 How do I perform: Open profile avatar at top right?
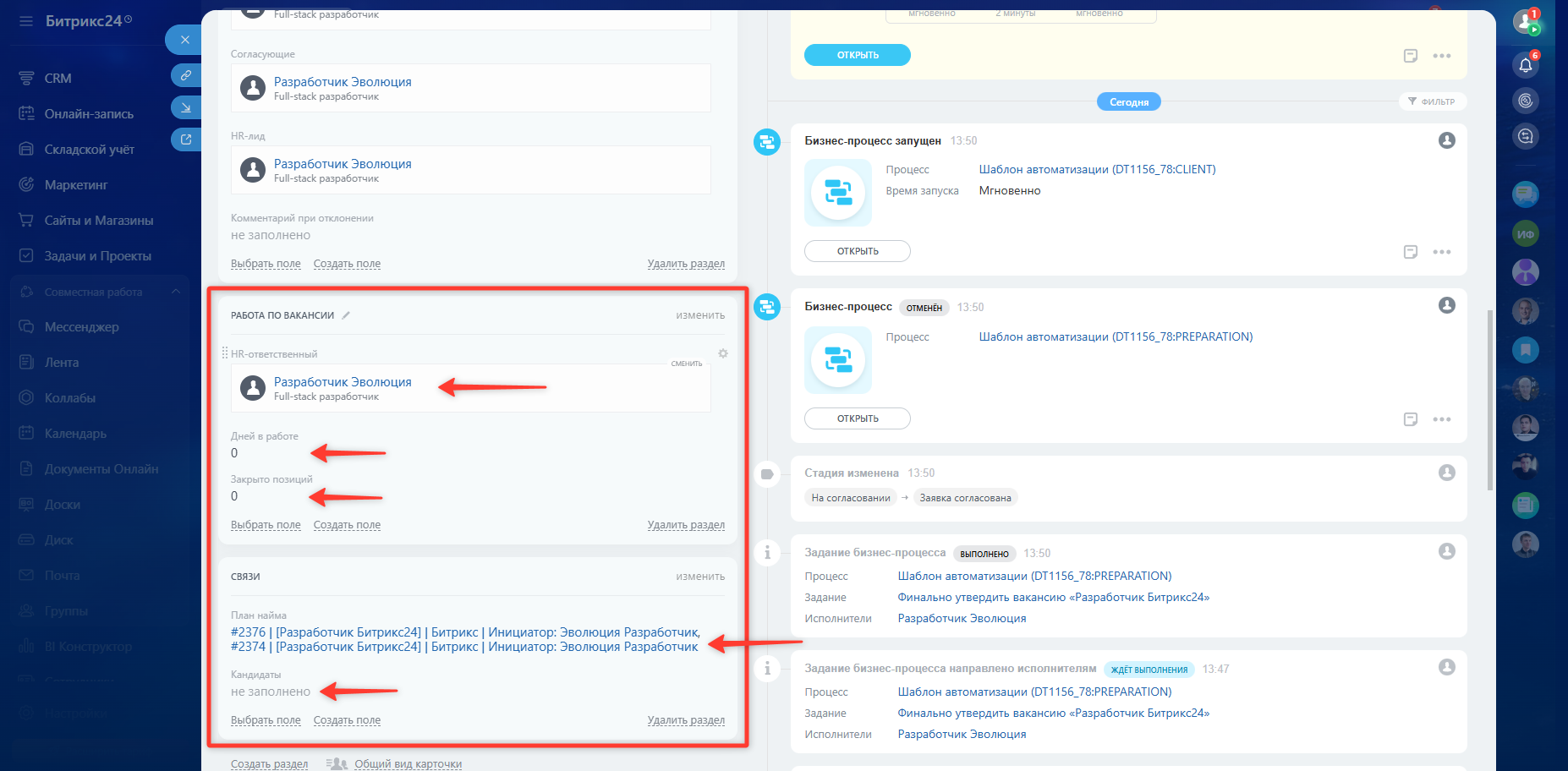click(x=1525, y=21)
